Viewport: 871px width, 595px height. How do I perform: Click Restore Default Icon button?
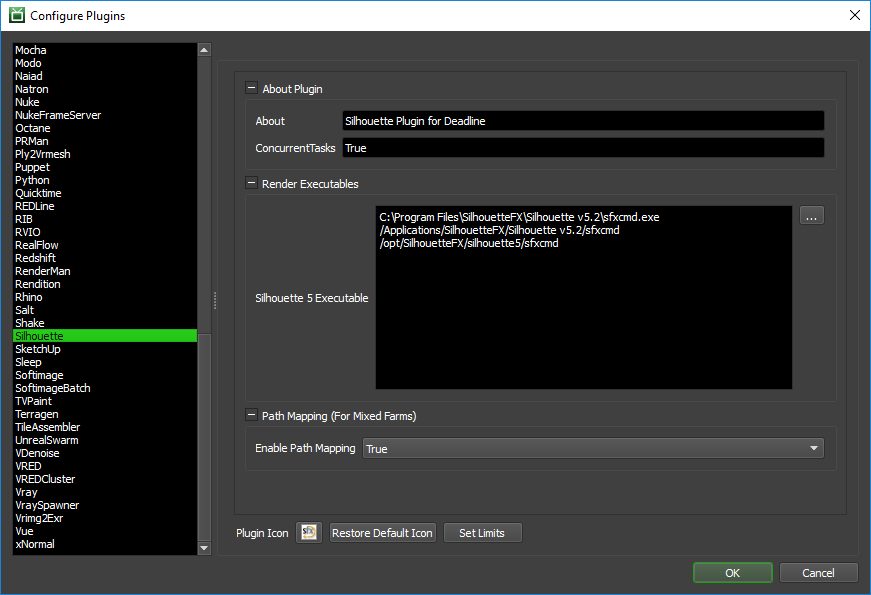click(383, 533)
